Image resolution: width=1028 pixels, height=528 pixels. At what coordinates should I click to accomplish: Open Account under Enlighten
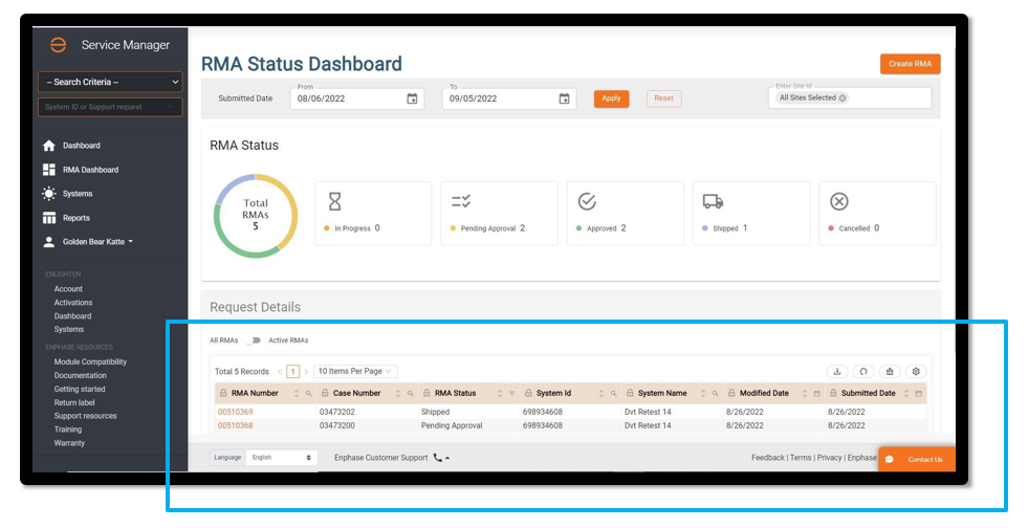click(x=68, y=289)
